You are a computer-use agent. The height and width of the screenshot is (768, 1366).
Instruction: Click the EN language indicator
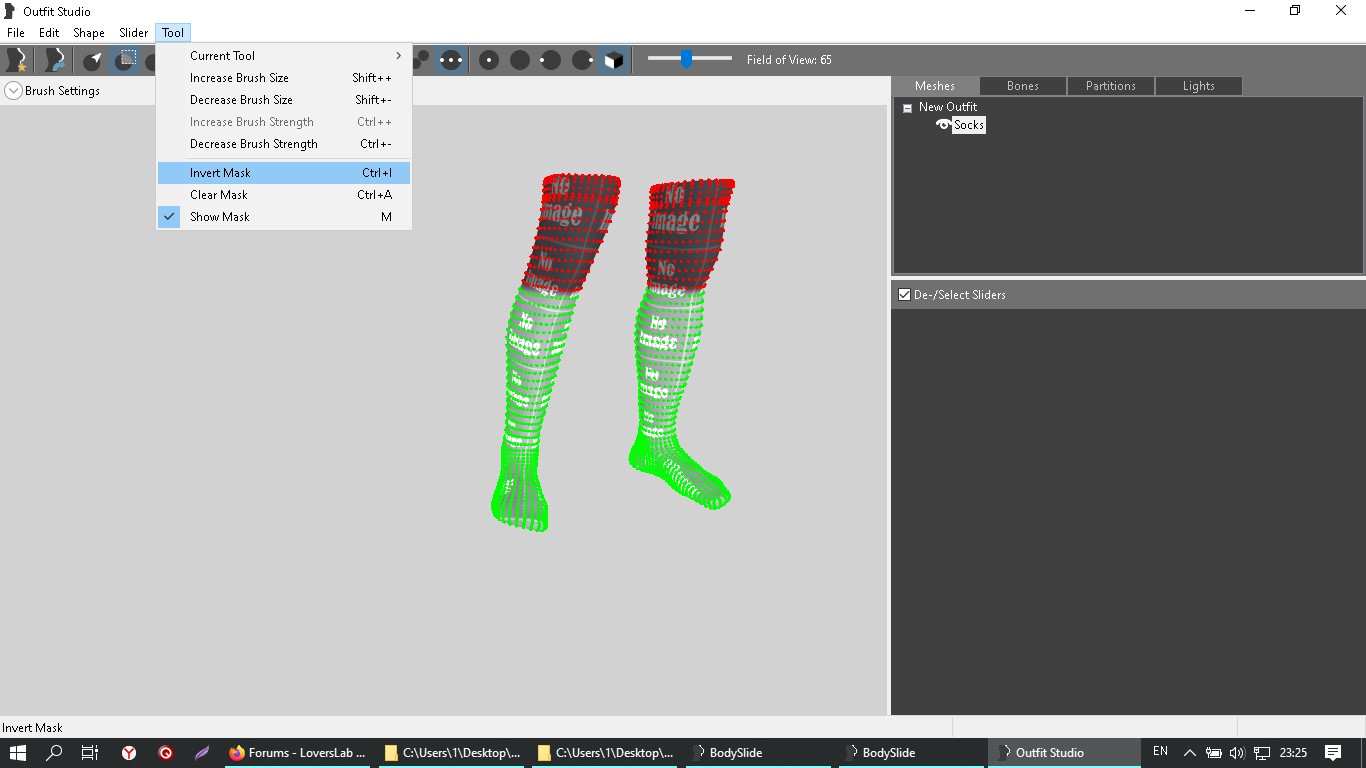point(1160,752)
